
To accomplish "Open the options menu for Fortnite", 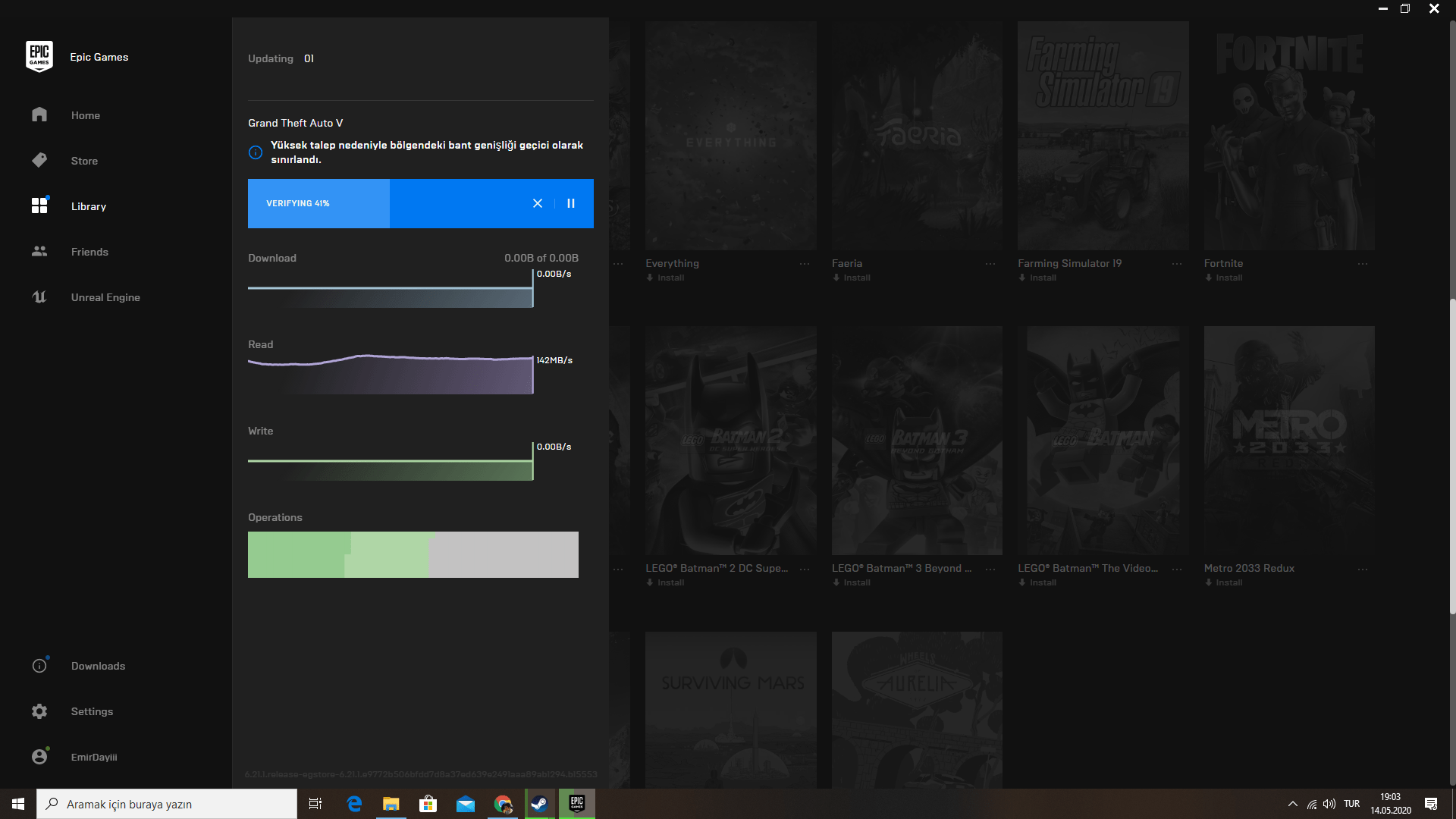I will (x=1363, y=264).
